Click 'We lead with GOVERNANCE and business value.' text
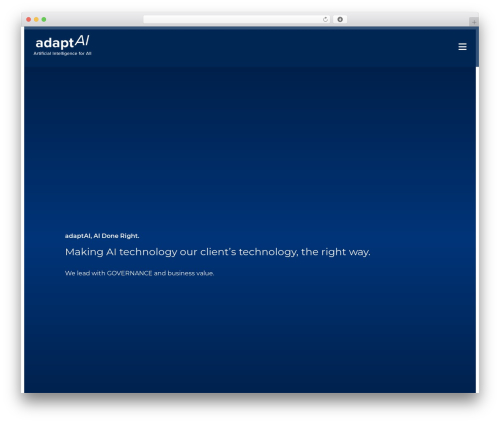Viewport: 500px width, 423px height. [139, 273]
